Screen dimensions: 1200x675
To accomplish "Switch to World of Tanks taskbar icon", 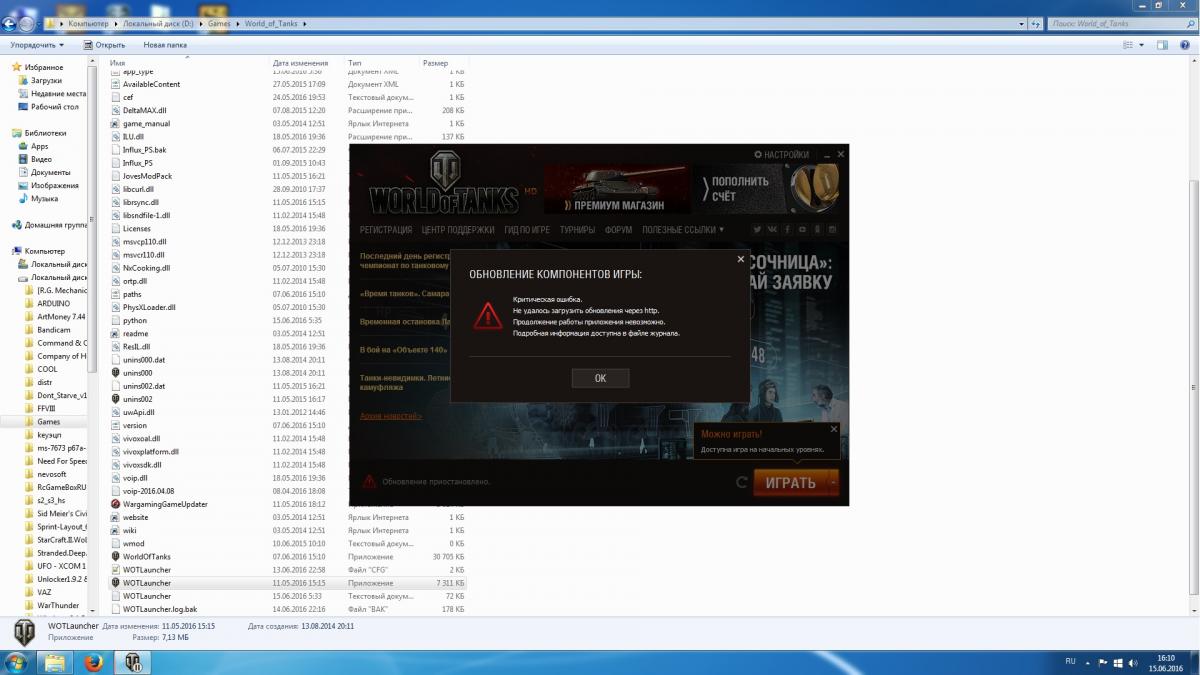I will coord(133,661).
